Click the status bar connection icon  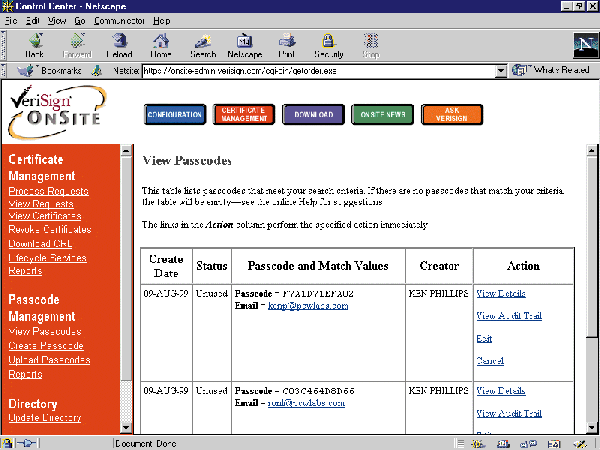click(27, 443)
